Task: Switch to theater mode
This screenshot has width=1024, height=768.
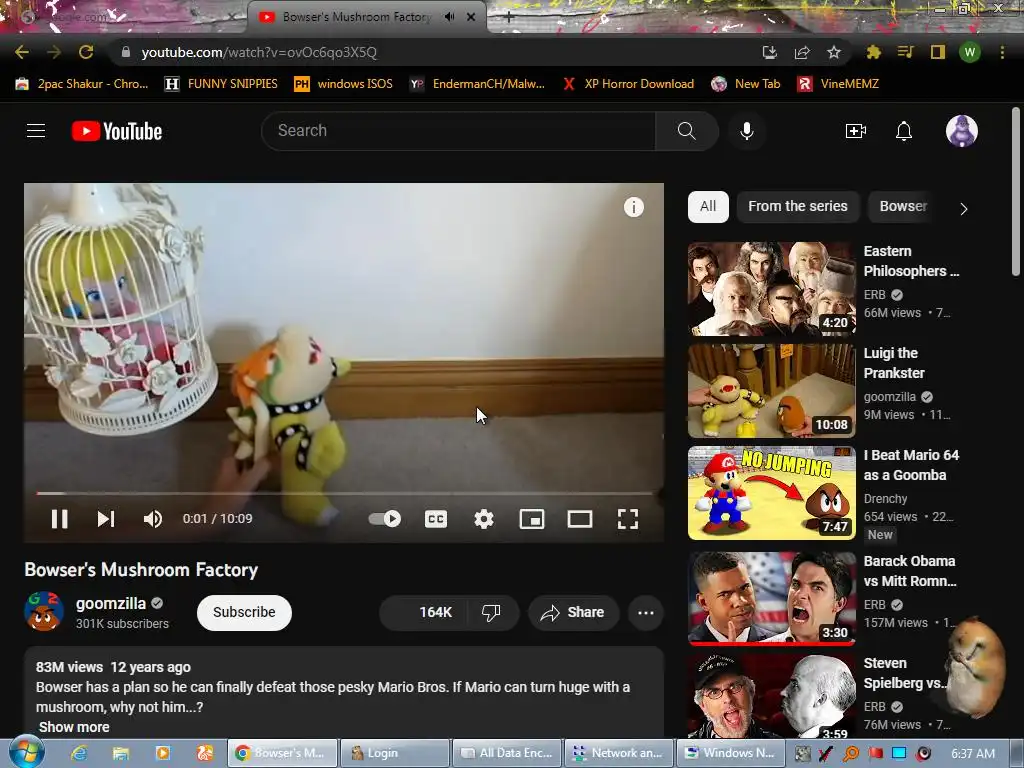Action: pyautogui.click(x=580, y=519)
